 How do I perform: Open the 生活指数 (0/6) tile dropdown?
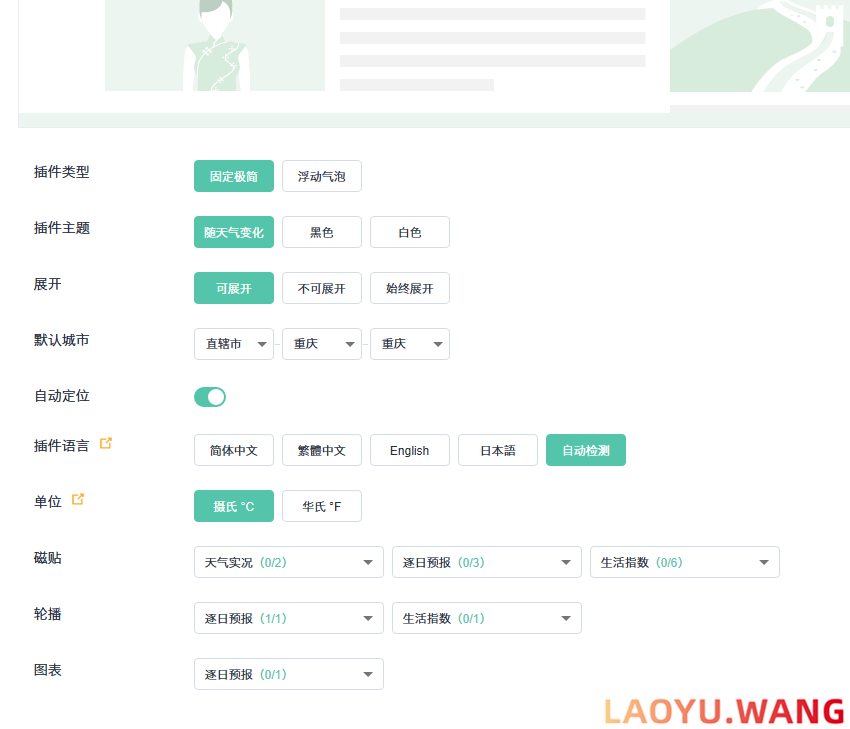pyautogui.click(x=684, y=562)
